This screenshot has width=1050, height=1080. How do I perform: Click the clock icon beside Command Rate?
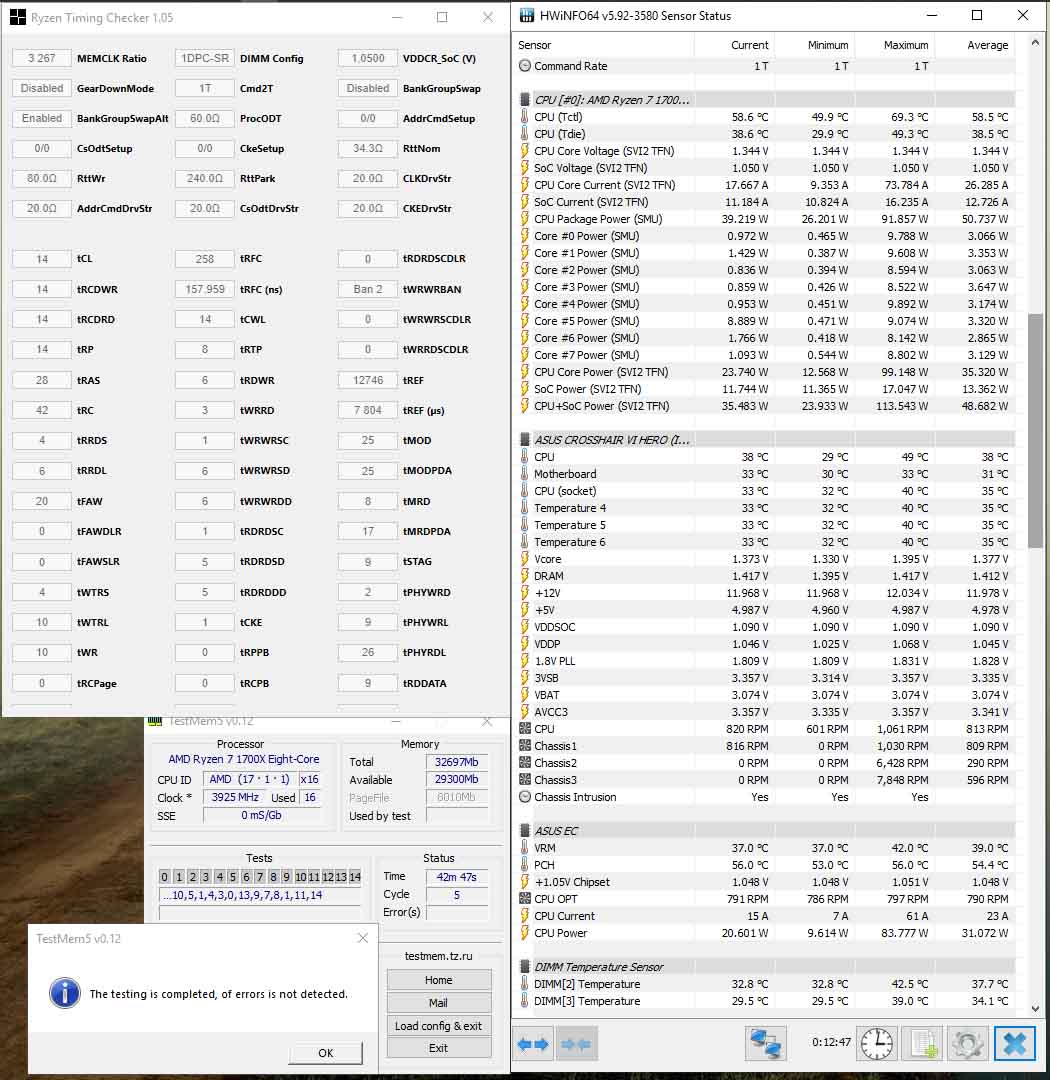coord(525,66)
